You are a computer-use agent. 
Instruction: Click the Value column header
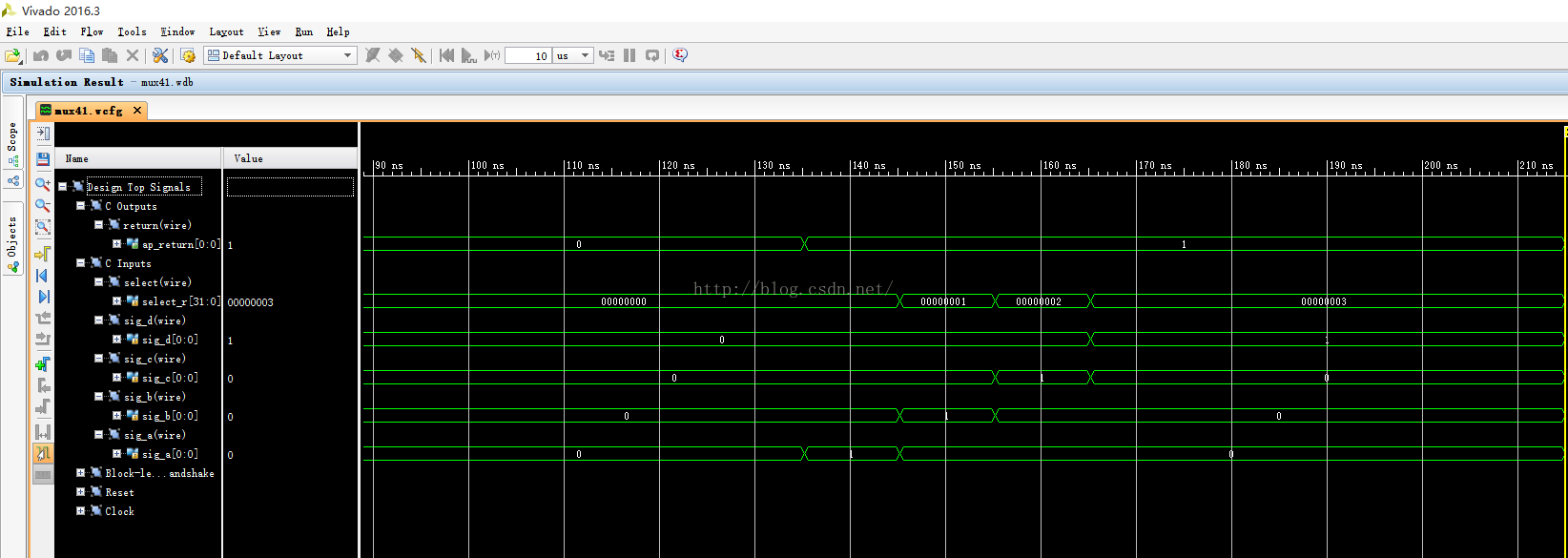[x=291, y=158]
